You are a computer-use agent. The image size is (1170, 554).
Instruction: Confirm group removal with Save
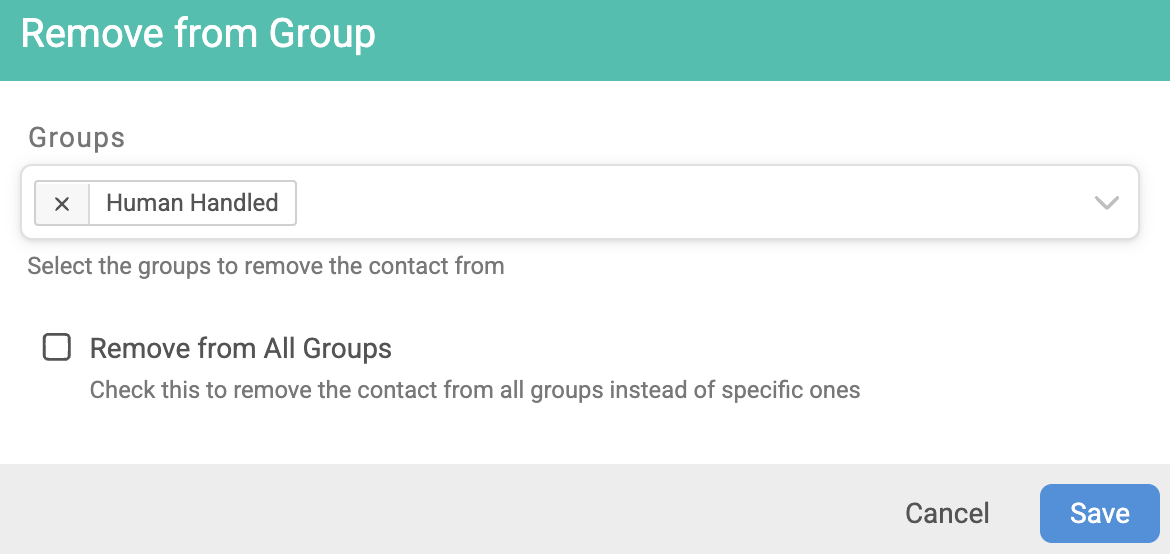tap(1099, 513)
